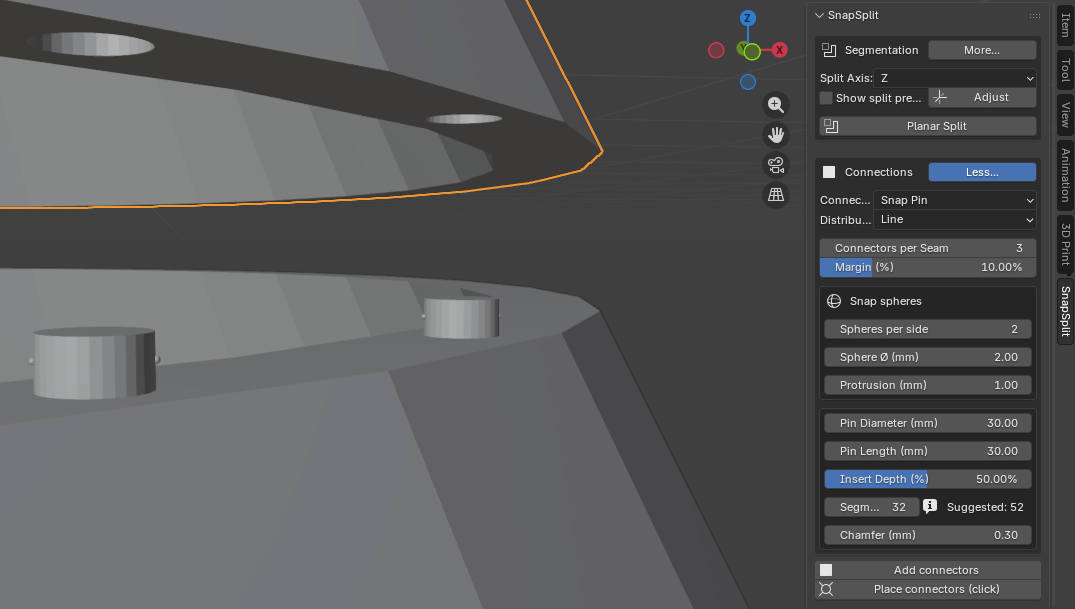Toggle the Connections checkbox
Image resolution: width=1075 pixels, height=609 pixels.
tap(828, 172)
